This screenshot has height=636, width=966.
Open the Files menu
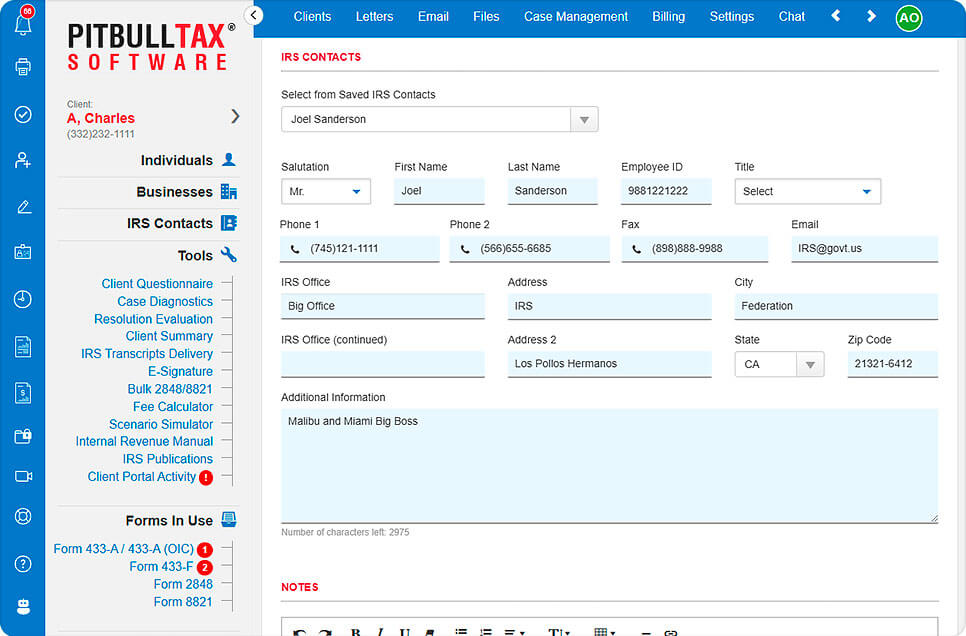[486, 17]
